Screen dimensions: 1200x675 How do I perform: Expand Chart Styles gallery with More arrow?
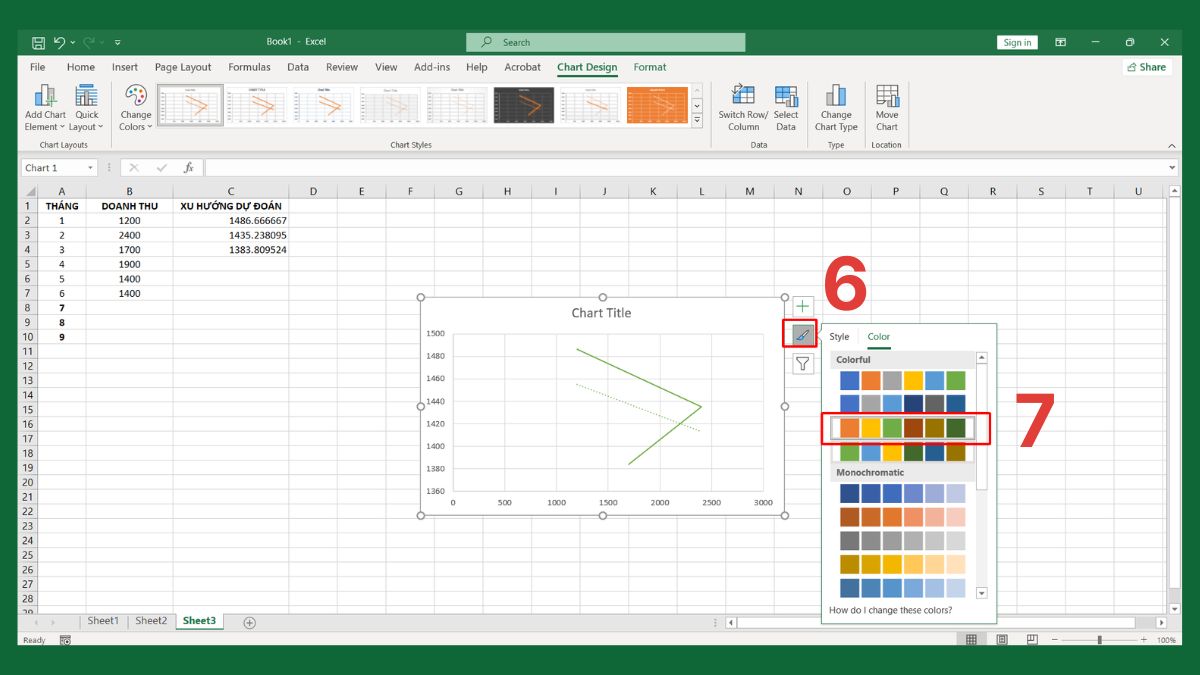point(697,121)
